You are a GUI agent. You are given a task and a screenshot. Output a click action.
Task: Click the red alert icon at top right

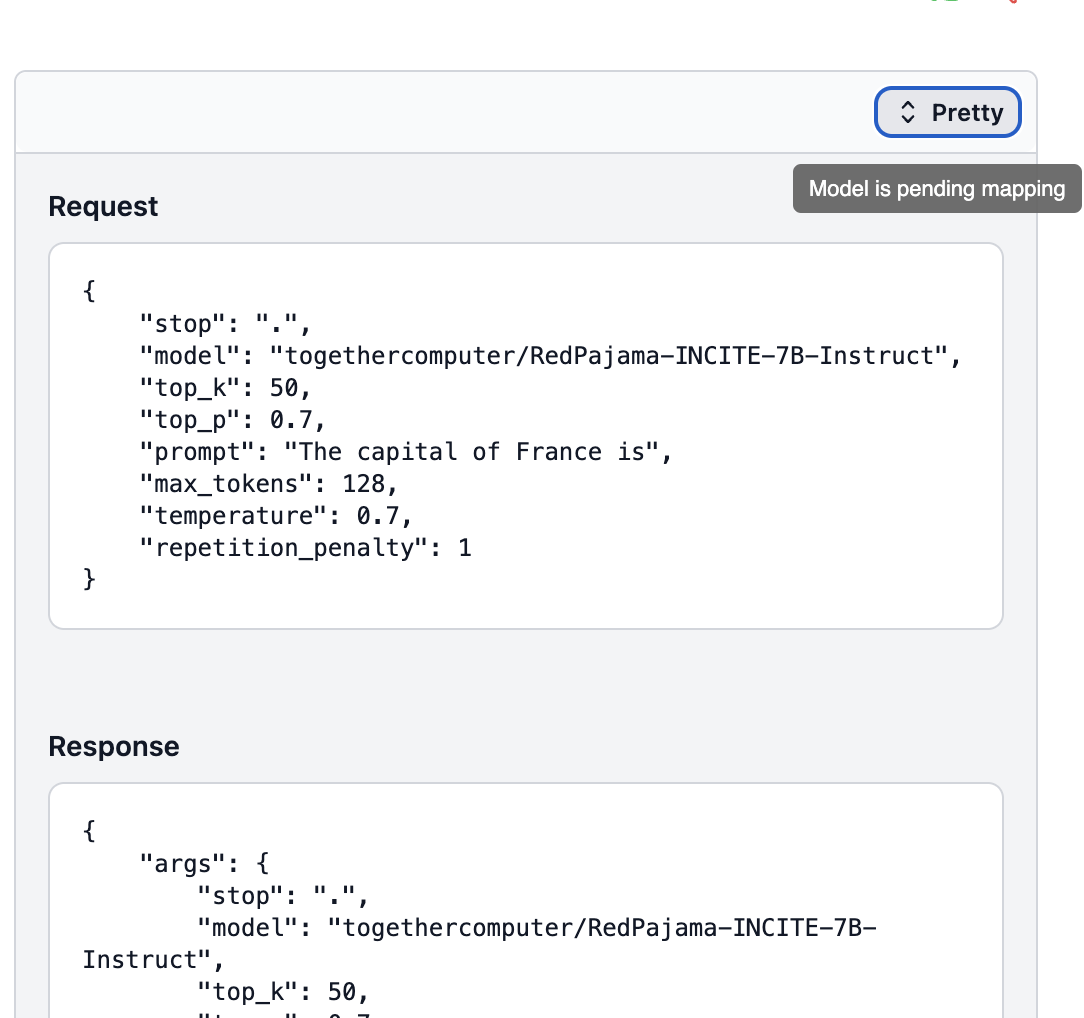point(1012,4)
